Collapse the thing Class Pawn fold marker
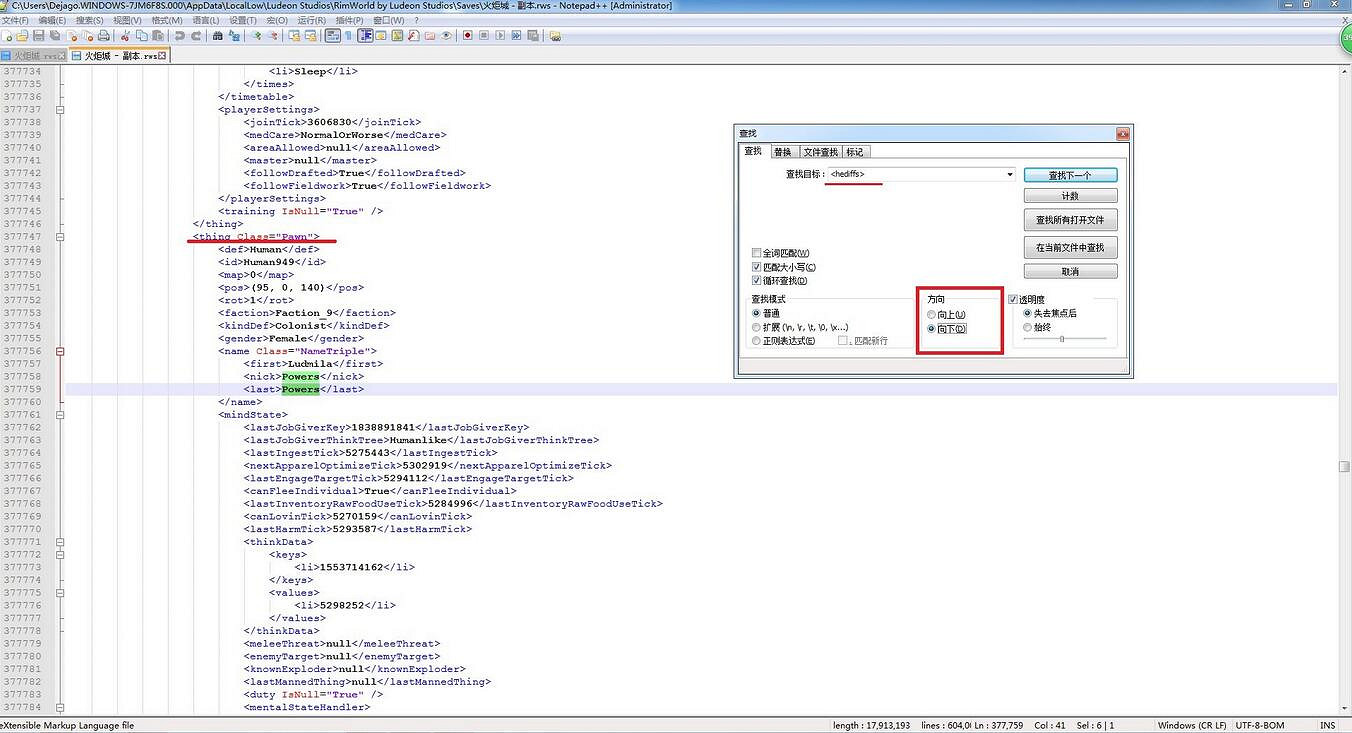Image resolution: width=1352 pixels, height=733 pixels. (x=60, y=237)
